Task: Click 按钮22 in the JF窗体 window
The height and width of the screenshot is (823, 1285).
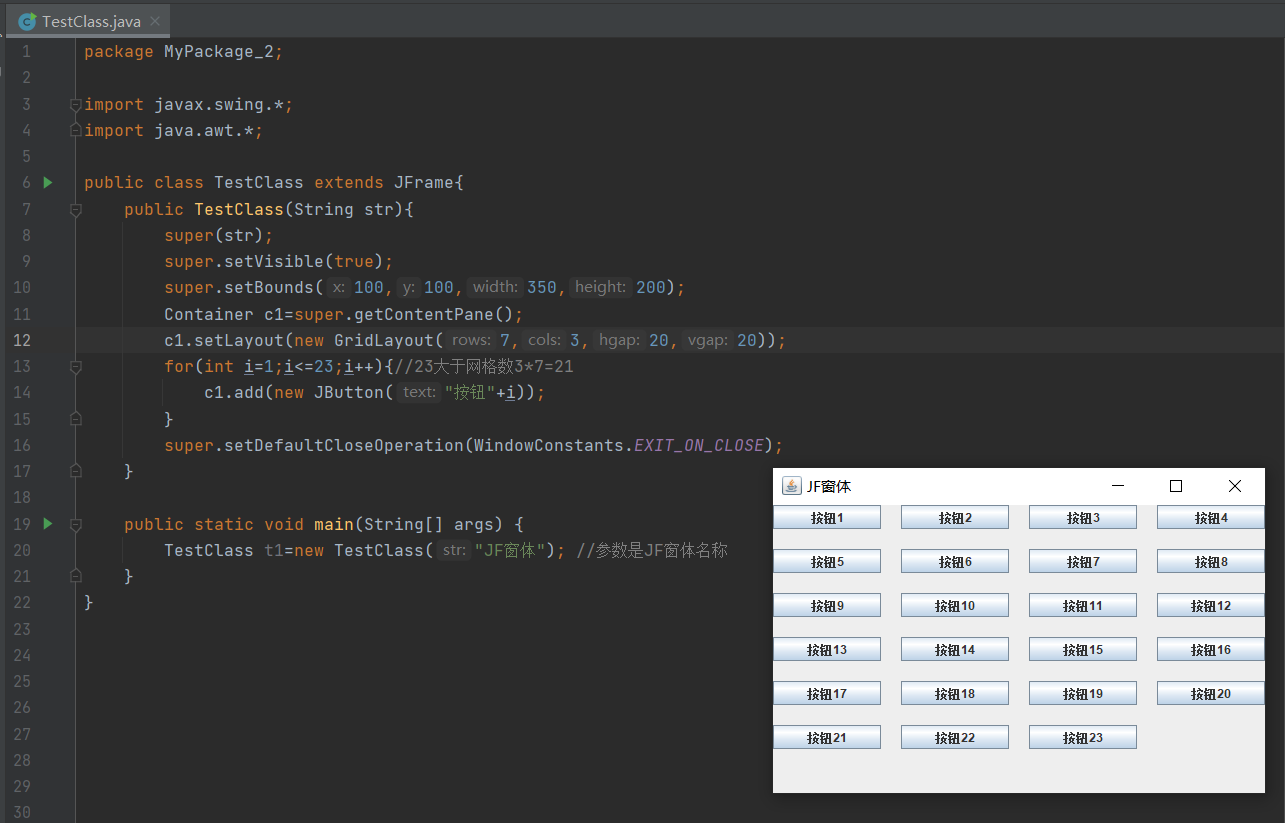Action: point(955,737)
